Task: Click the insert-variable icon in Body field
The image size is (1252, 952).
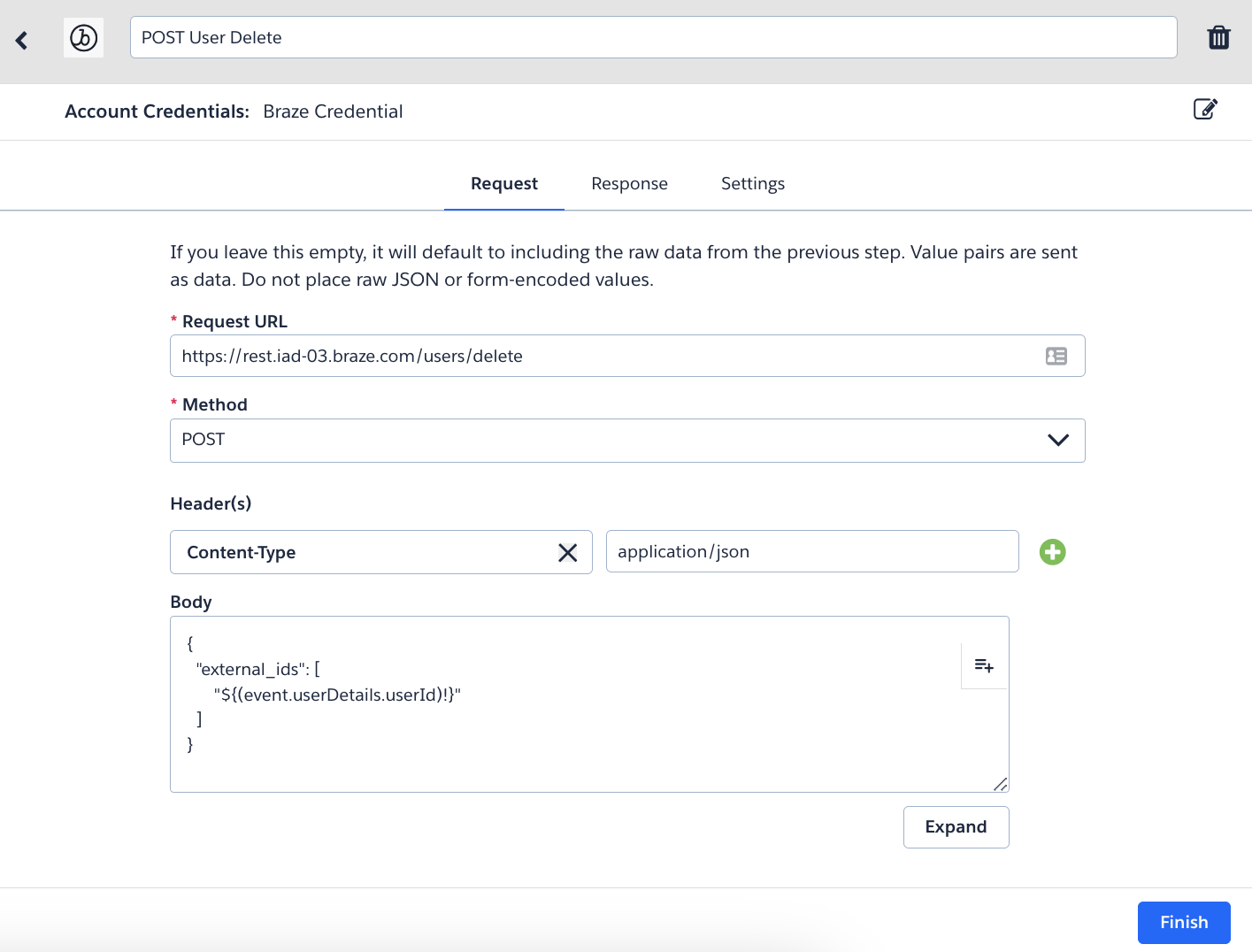Action: 983,665
